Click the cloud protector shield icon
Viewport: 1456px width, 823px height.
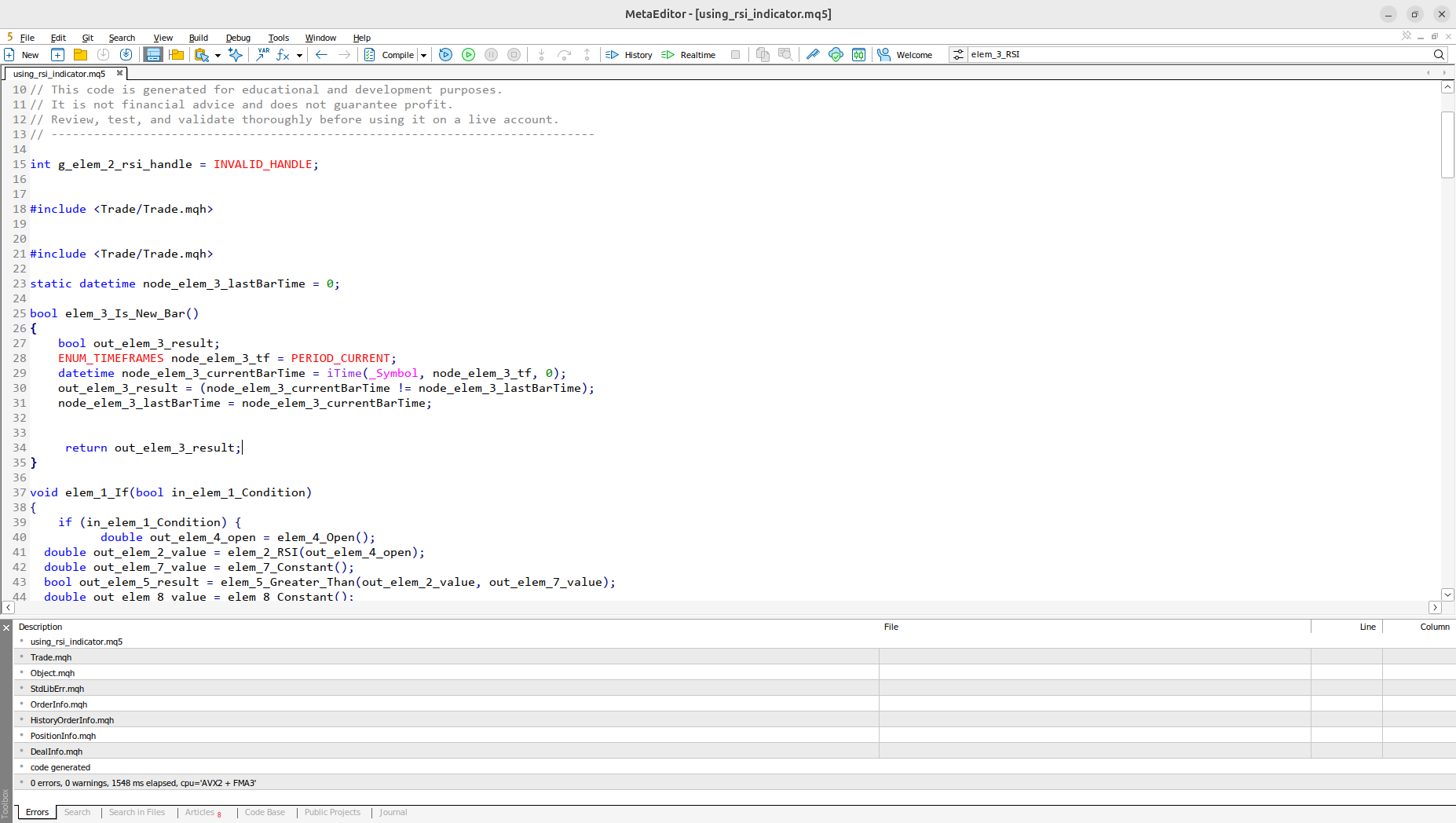[836, 54]
